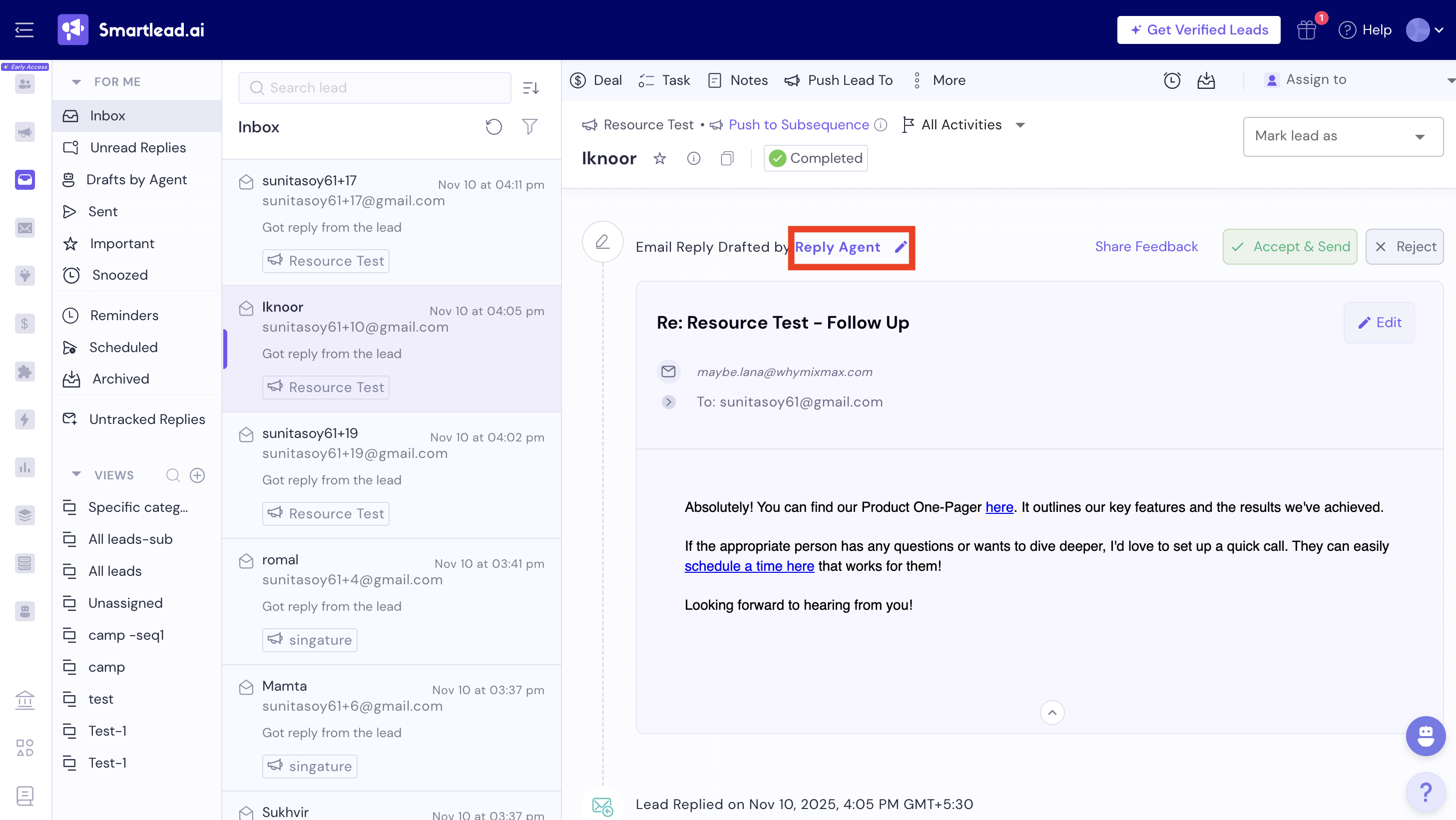Expand the All Activities dropdown
The image size is (1456, 820).
point(966,125)
